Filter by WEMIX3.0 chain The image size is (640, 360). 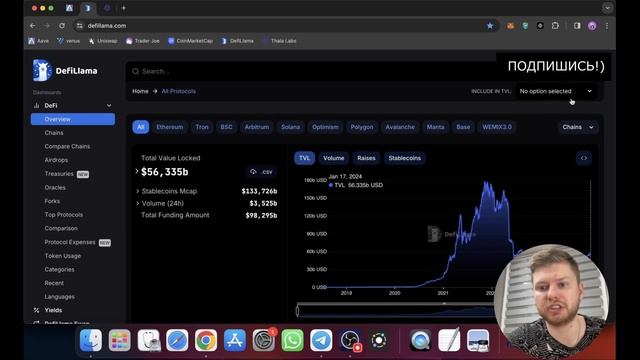tap(497, 127)
